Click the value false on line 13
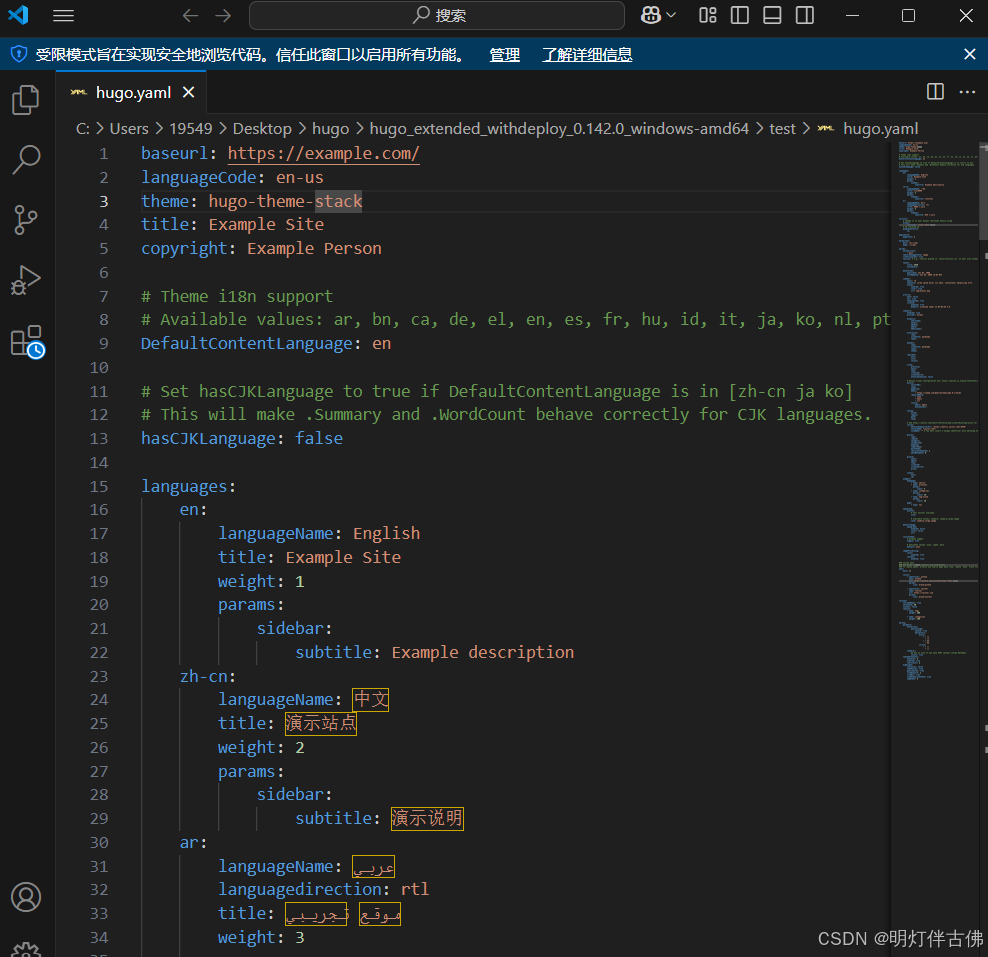 click(319, 438)
